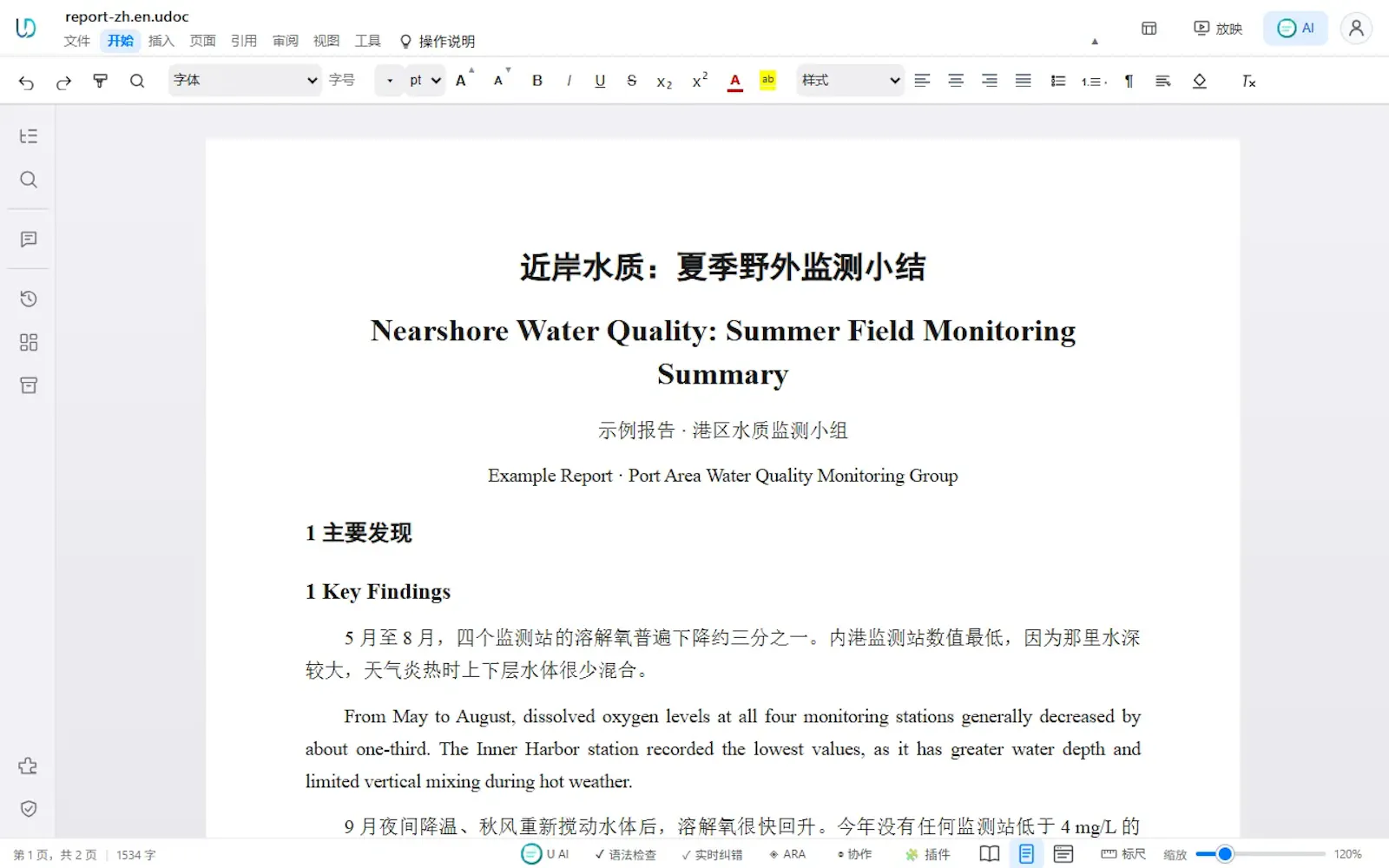Open the outline panel in left sidebar
The height and width of the screenshot is (868, 1389).
(29, 136)
